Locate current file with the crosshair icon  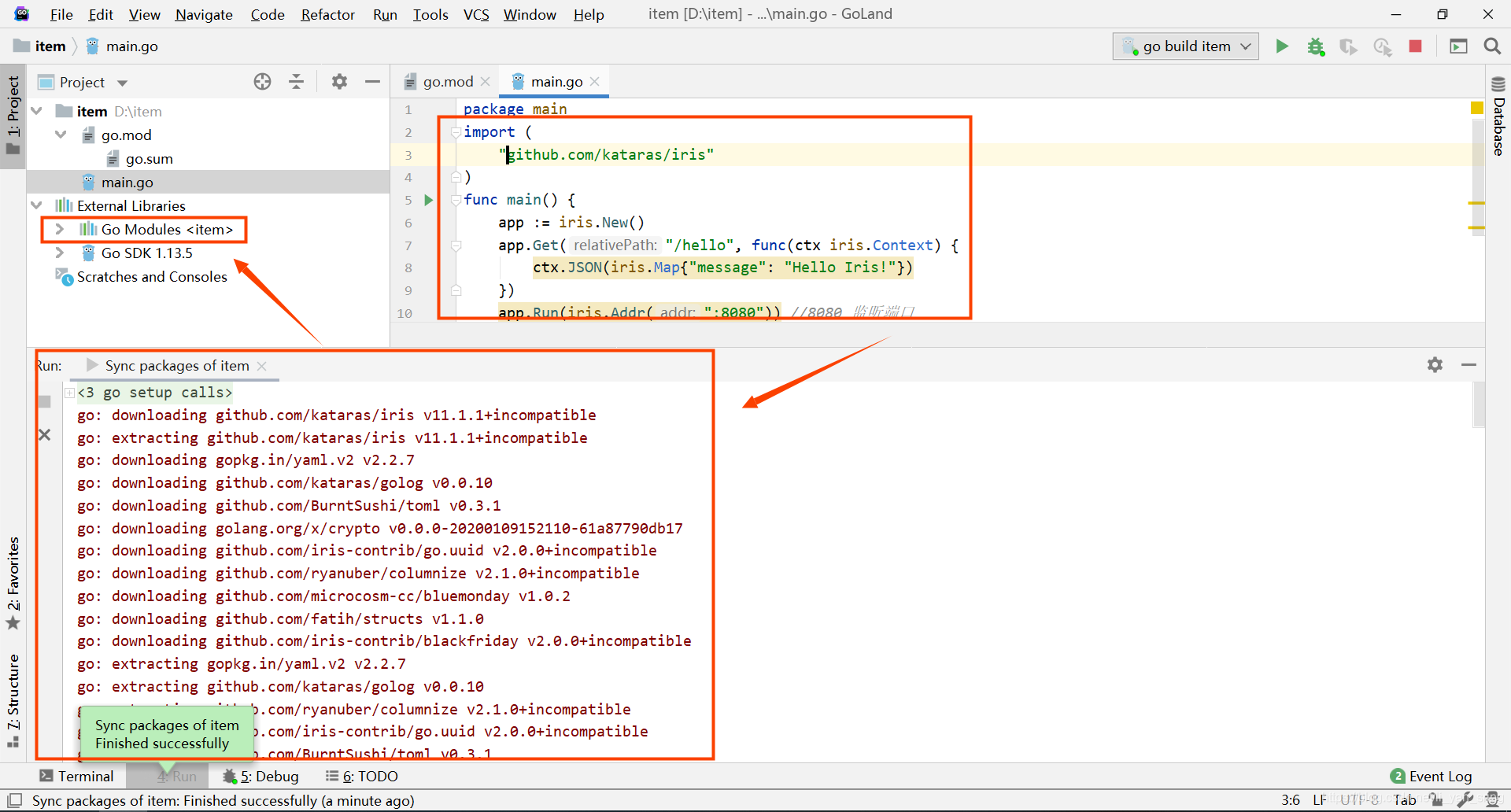point(262,82)
